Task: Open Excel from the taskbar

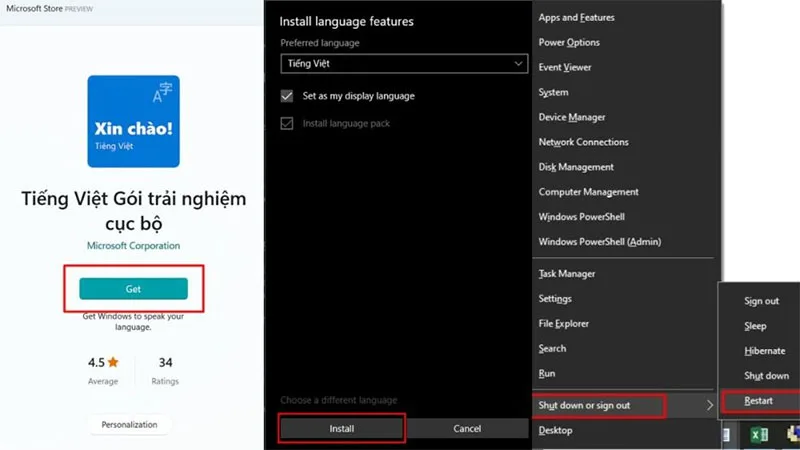Action: coord(759,435)
